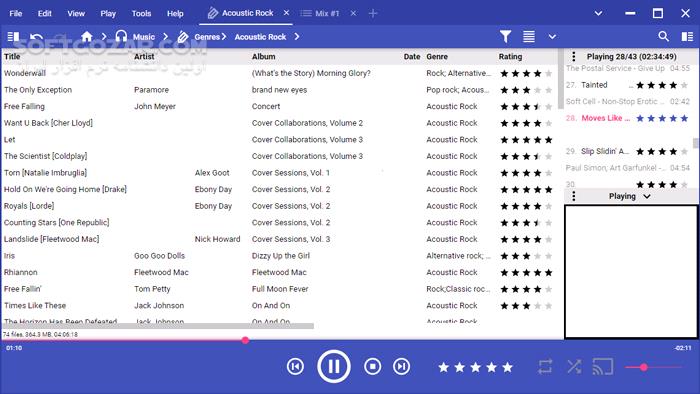Click the Music breadcrumb link

tap(144, 37)
